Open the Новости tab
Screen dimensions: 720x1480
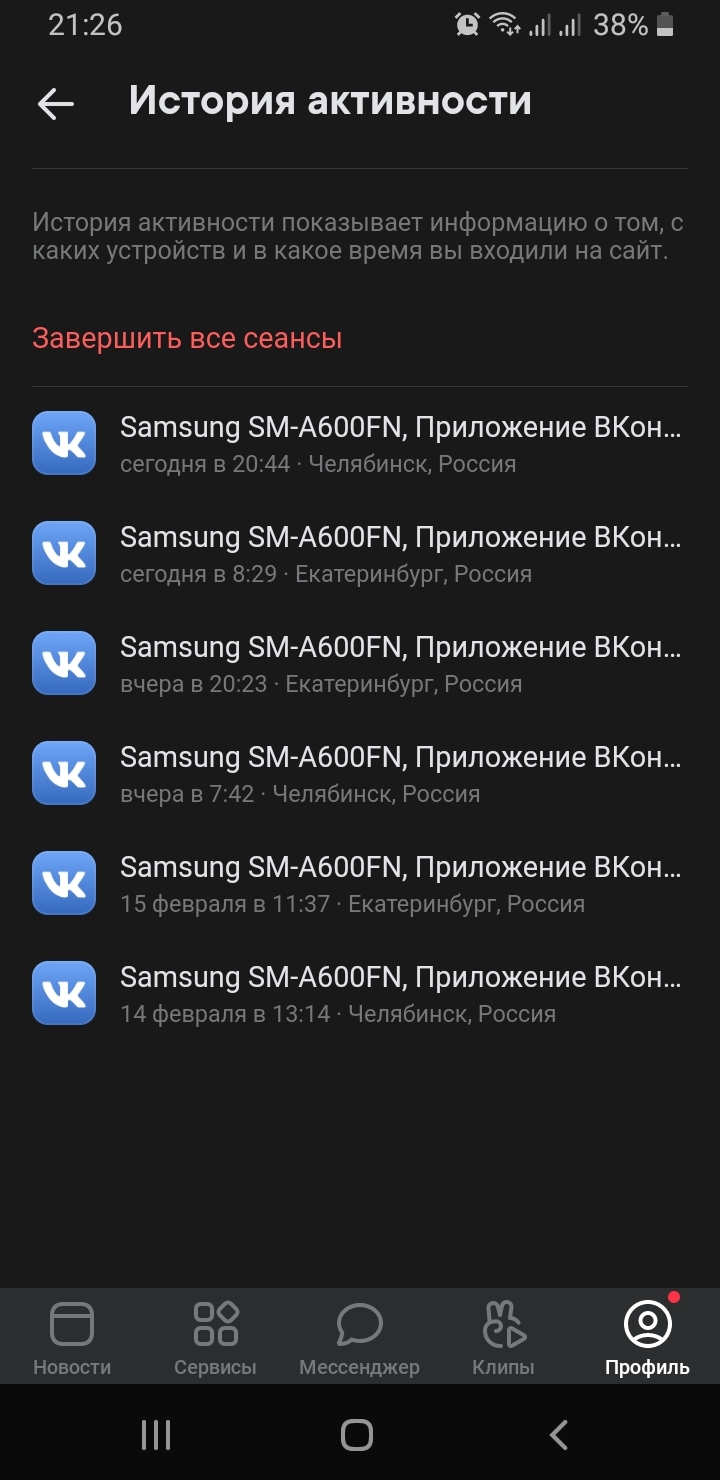[72, 1337]
